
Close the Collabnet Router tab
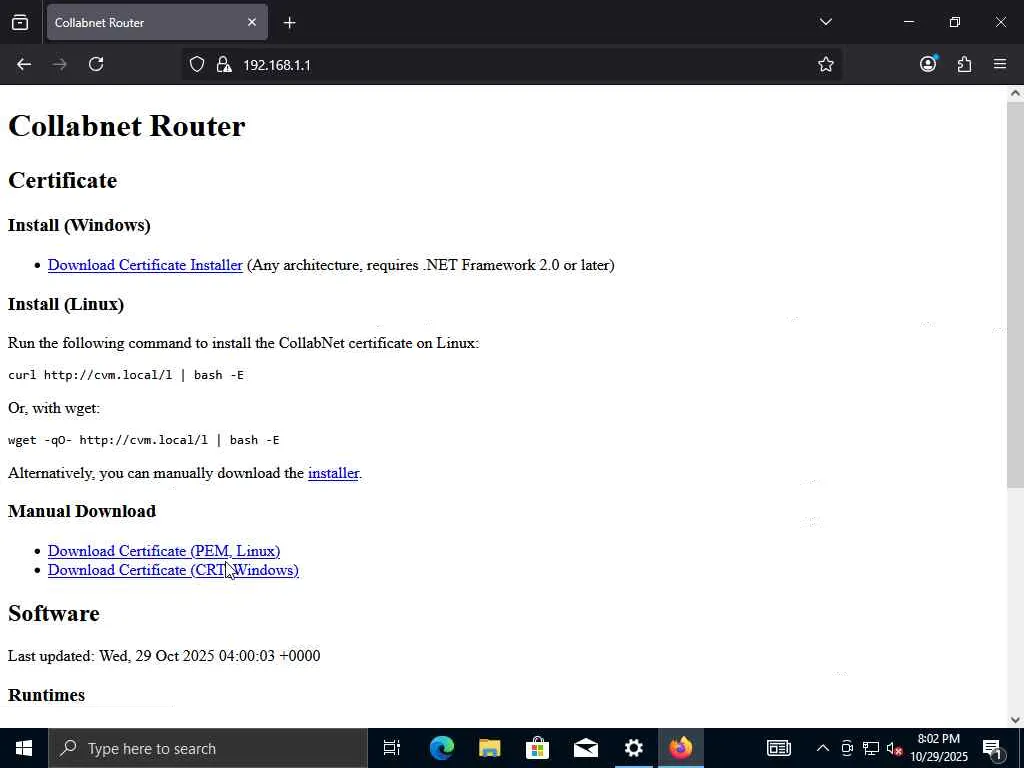pos(252,22)
